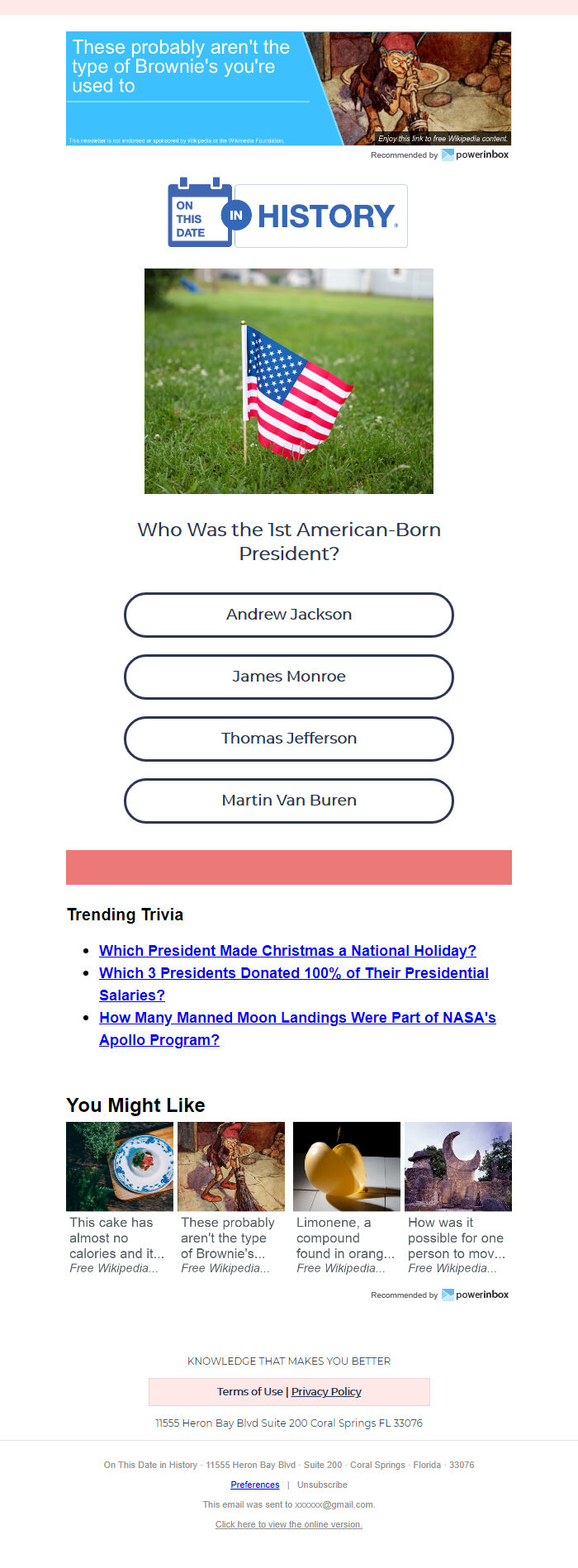Open NASA Apollo moon landings link

point(297,1029)
